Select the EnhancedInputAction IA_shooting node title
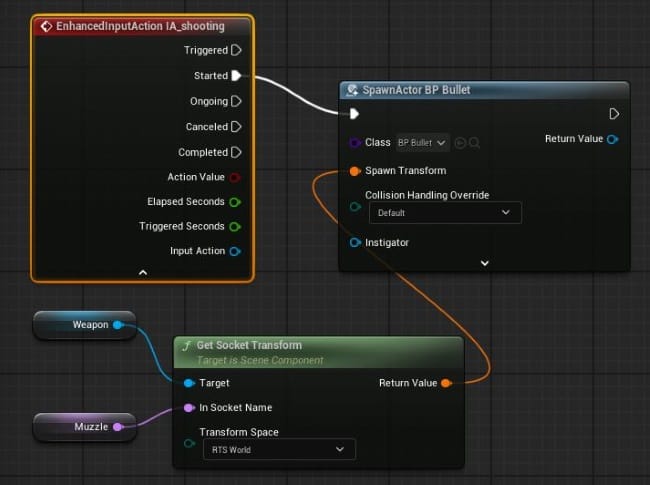 141,26
